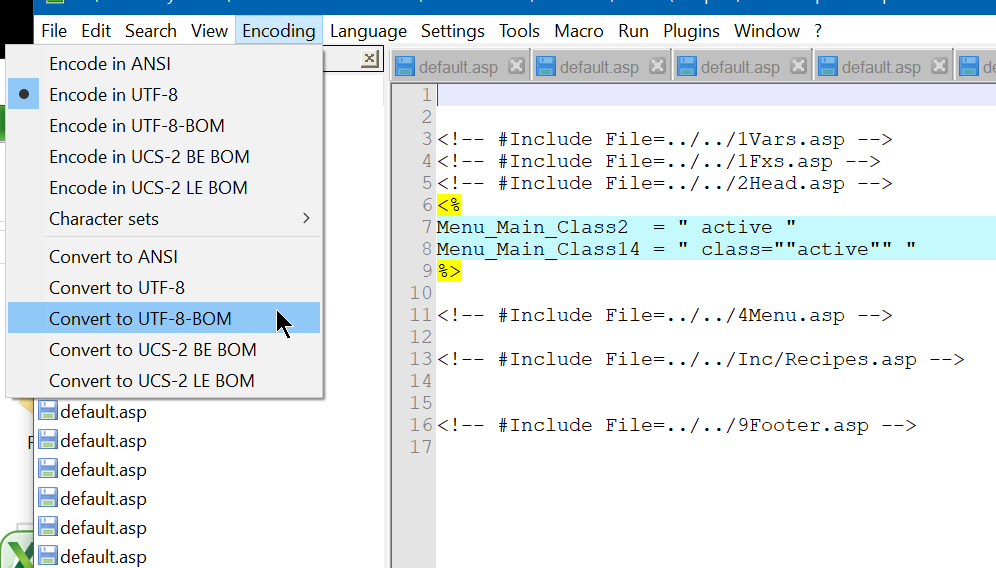Screen dimensions: 996x568
Task: Close the left side panel
Action: (x=369, y=59)
